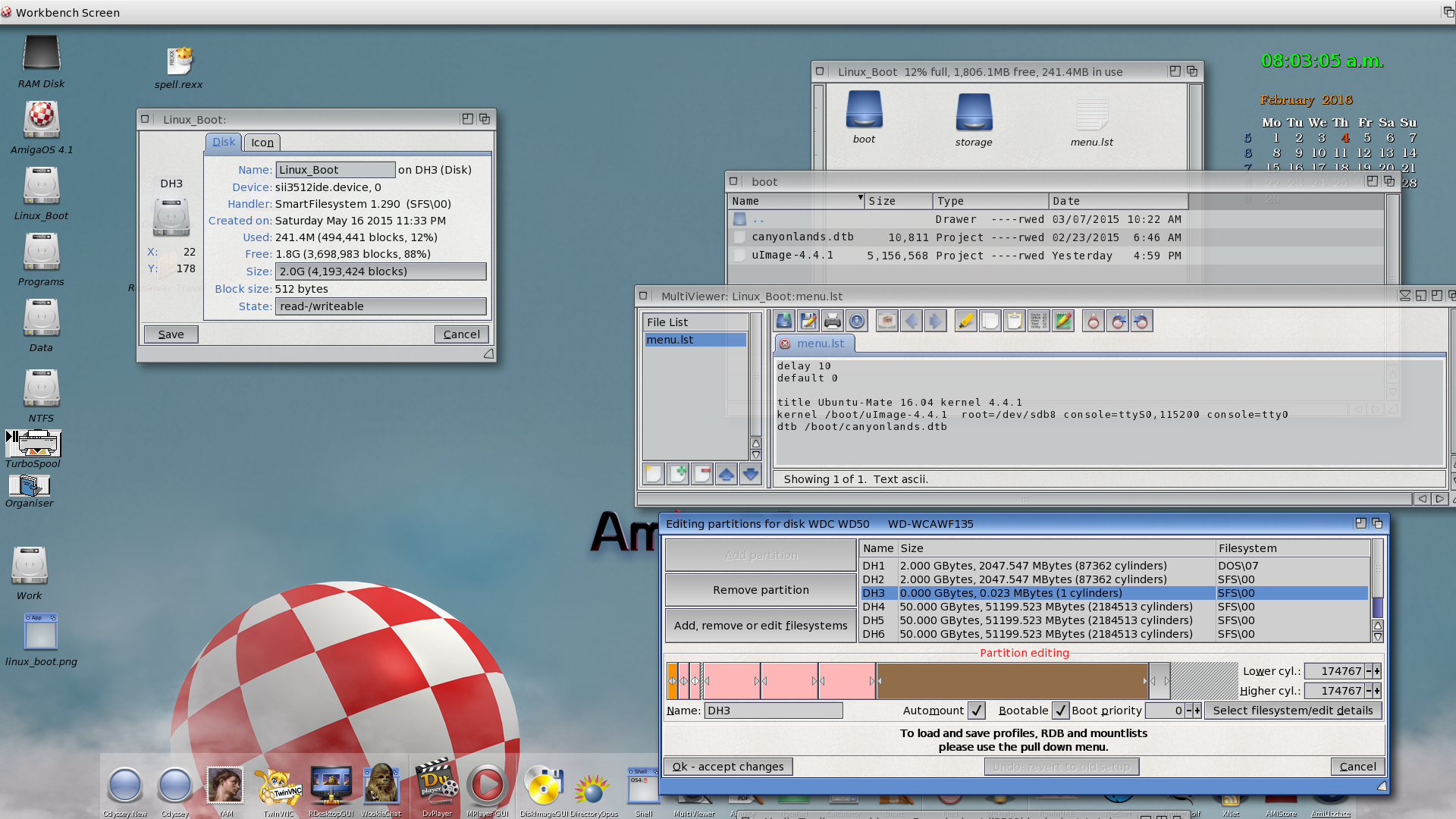Switch to the Icon tab
The image size is (1456, 819).
click(262, 143)
